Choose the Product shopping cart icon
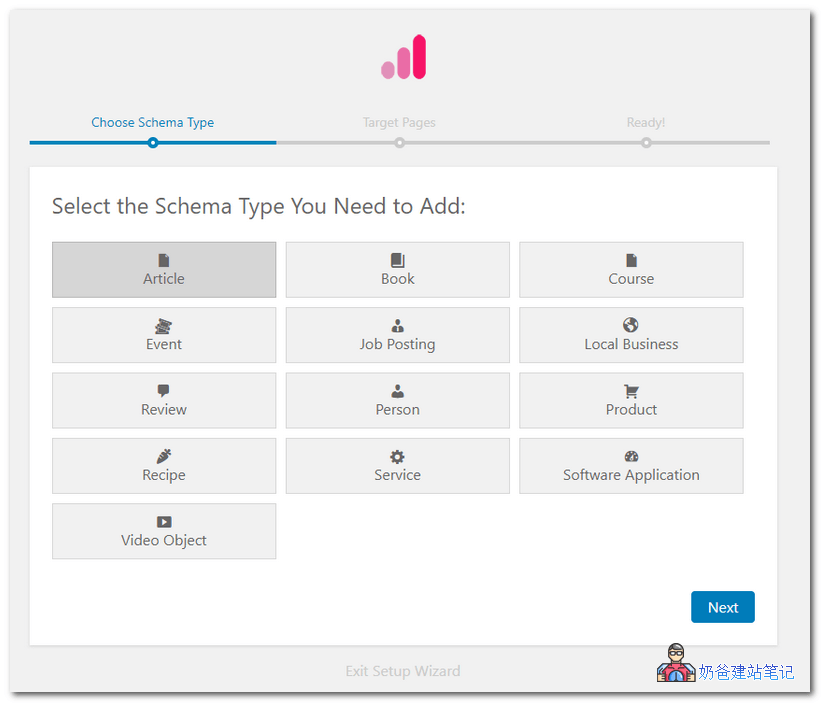Image resolution: width=821 pixels, height=703 pixels. [x=631, y=391]
